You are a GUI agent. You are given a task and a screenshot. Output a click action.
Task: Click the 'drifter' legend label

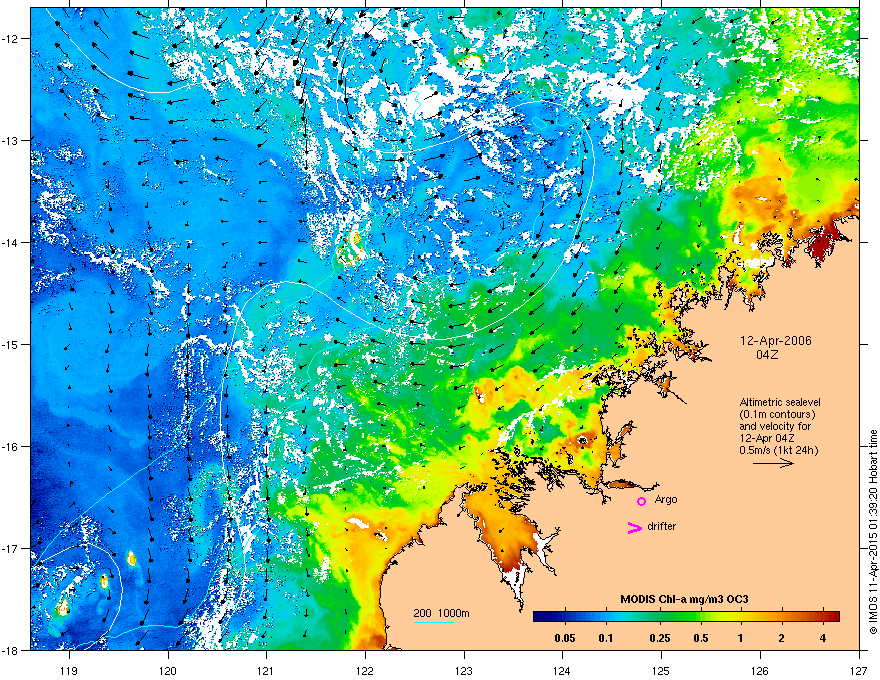click(x=661, y=526)
